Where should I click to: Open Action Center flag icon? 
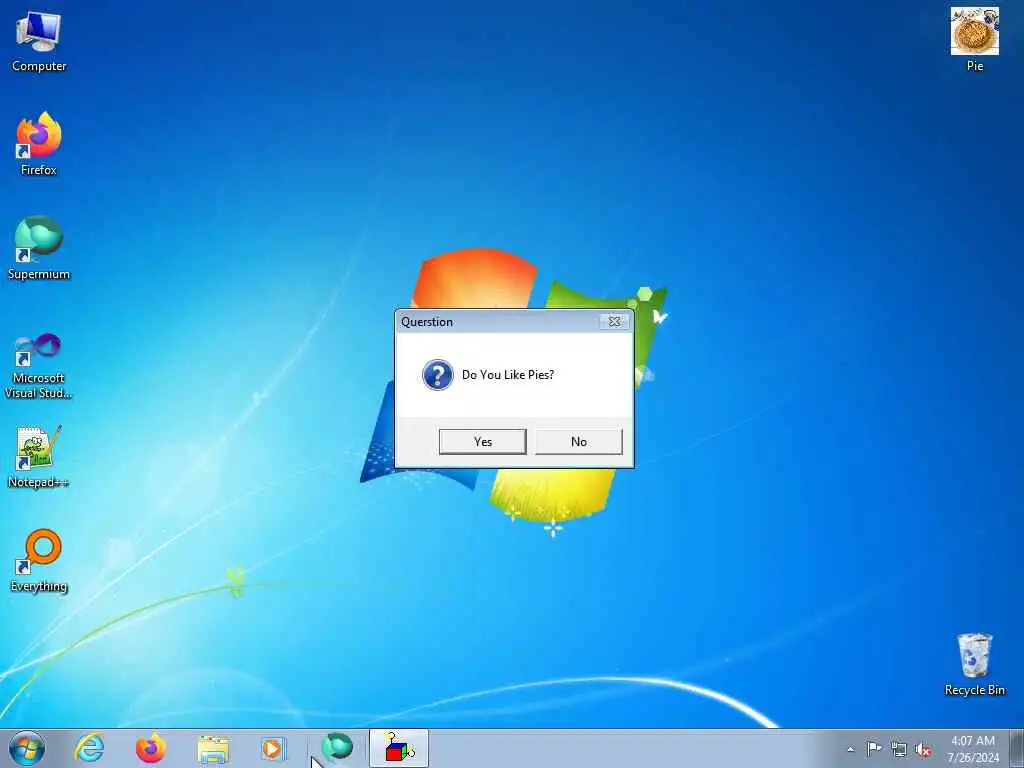(874, 748)
